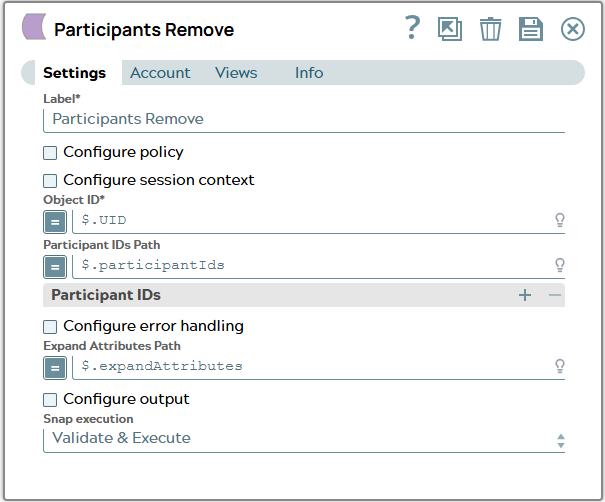Add a row to Participant IDs
605x502 pixels.
coord(525,295)
